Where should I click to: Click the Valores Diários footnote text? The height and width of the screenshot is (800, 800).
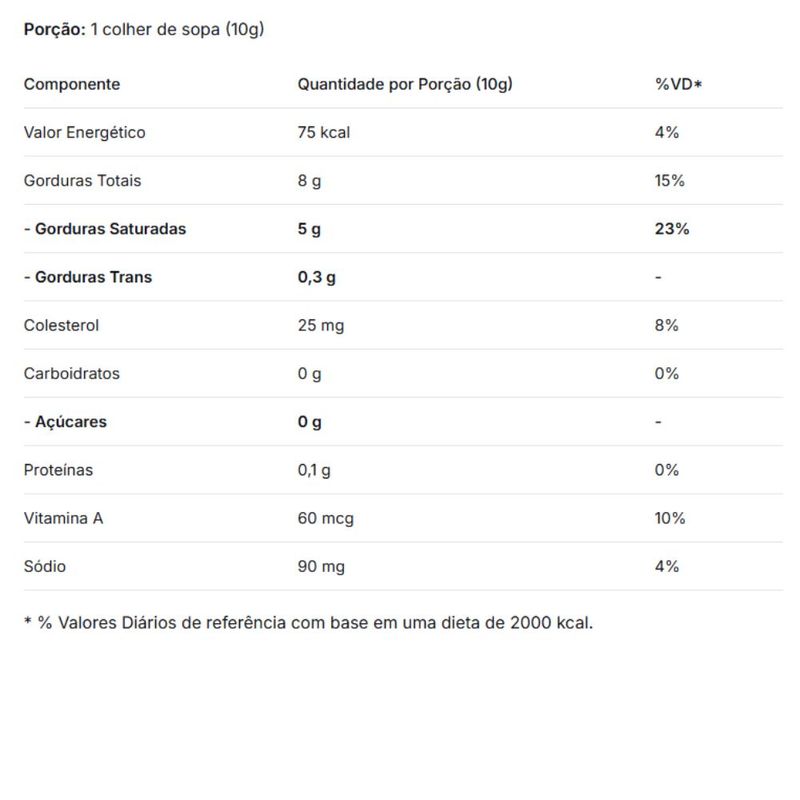[308, 623]
